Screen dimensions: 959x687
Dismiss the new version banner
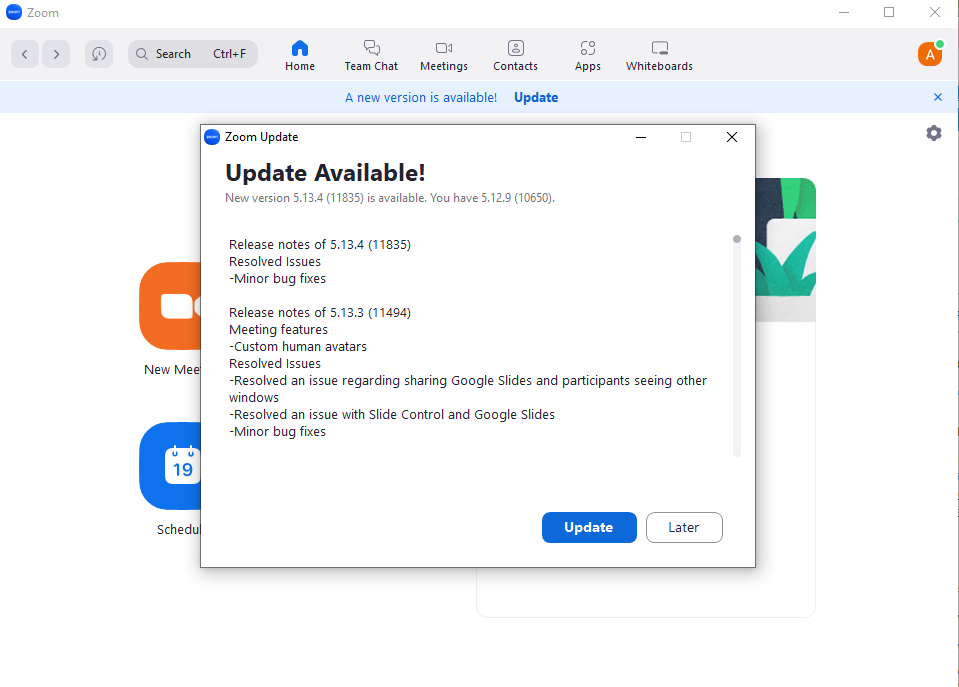coord(937,97)
